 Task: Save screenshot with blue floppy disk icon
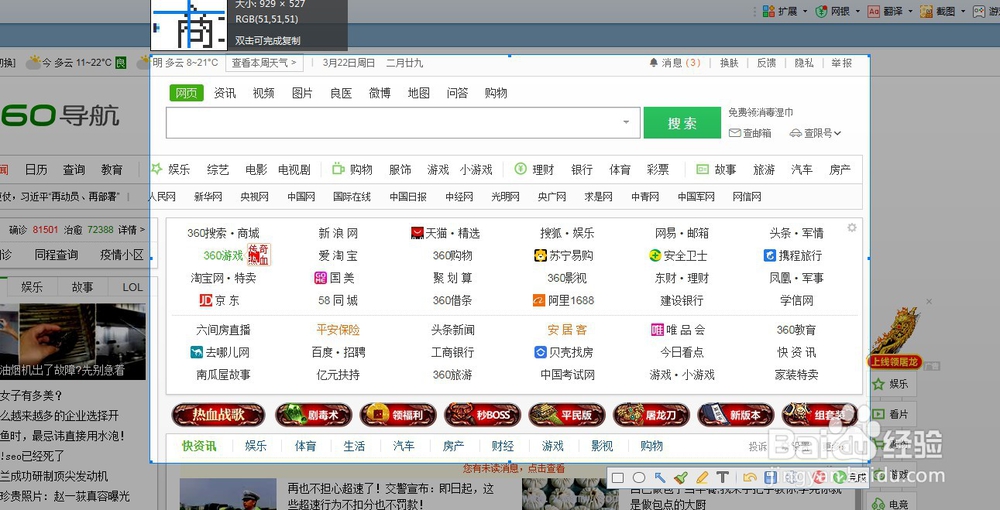pos(770,477)
